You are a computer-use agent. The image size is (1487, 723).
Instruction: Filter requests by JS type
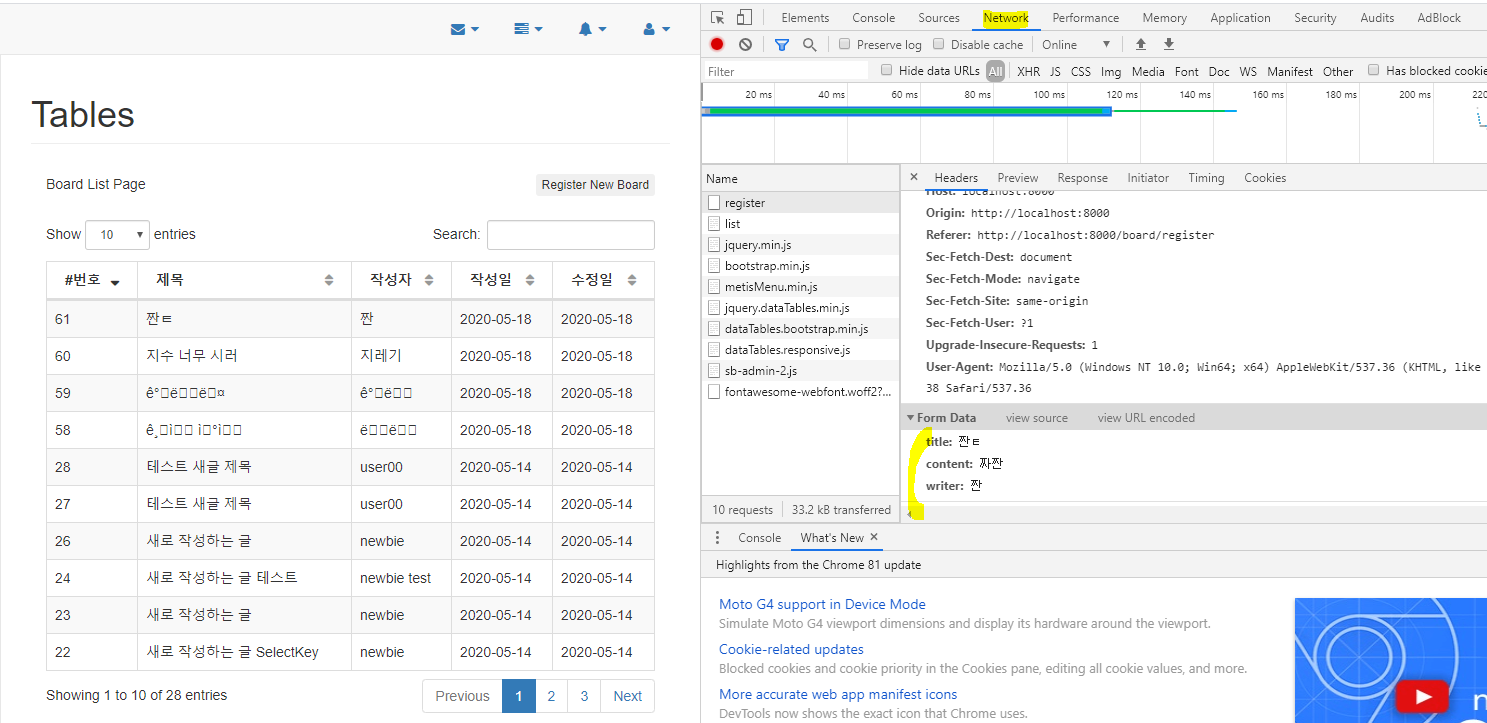pyautogui.click(x=1055, y=71)
